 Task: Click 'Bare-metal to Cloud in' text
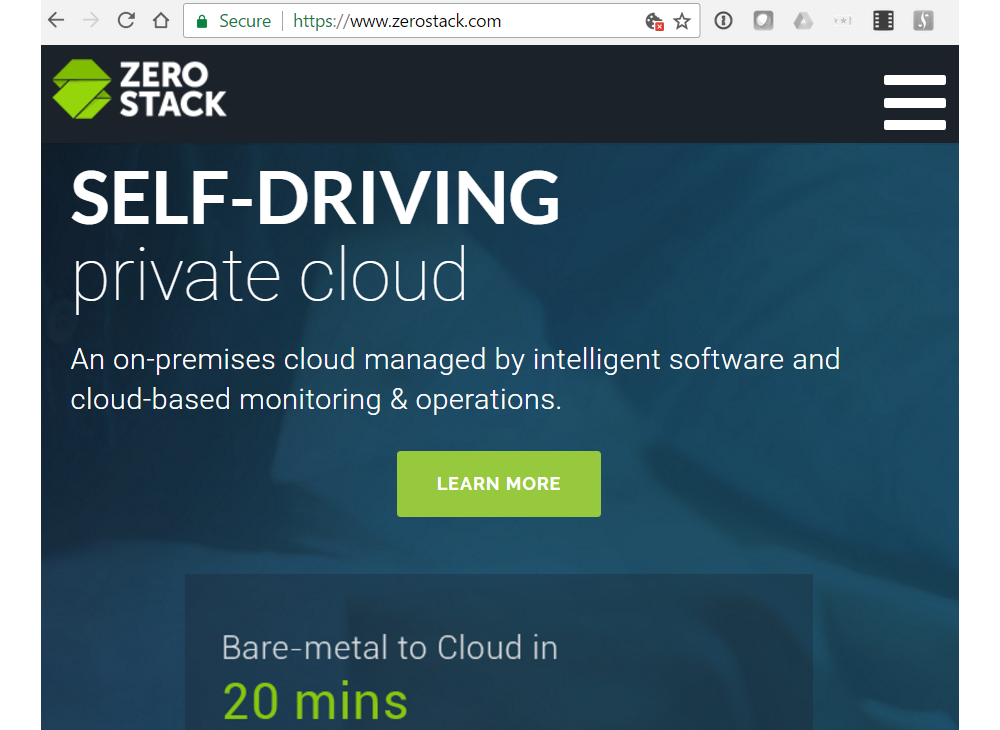tap(390, 648)
